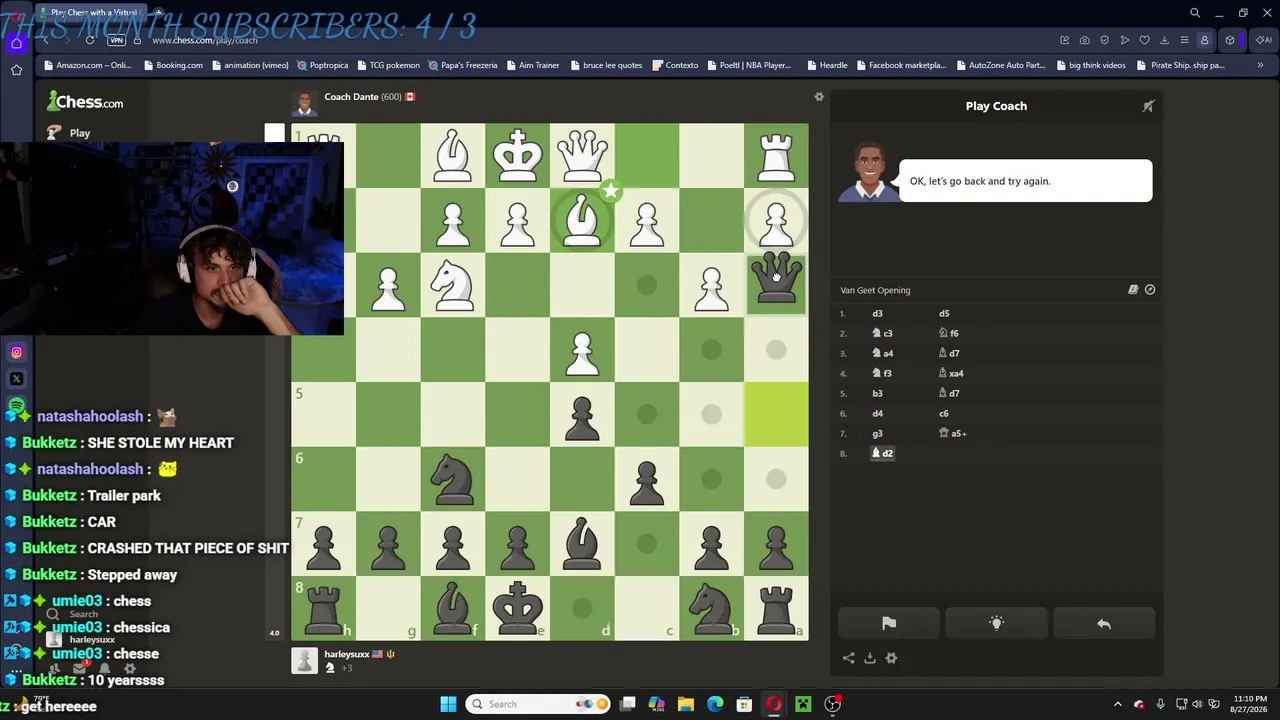Open big think videos bookmark

coord(1090,66)
